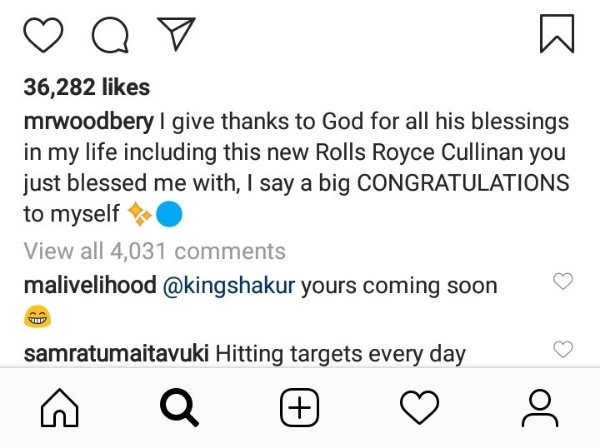Like the post with heart icon
Image resolution: width=600 pixels, height=448 pixels.
coord(43,35)
